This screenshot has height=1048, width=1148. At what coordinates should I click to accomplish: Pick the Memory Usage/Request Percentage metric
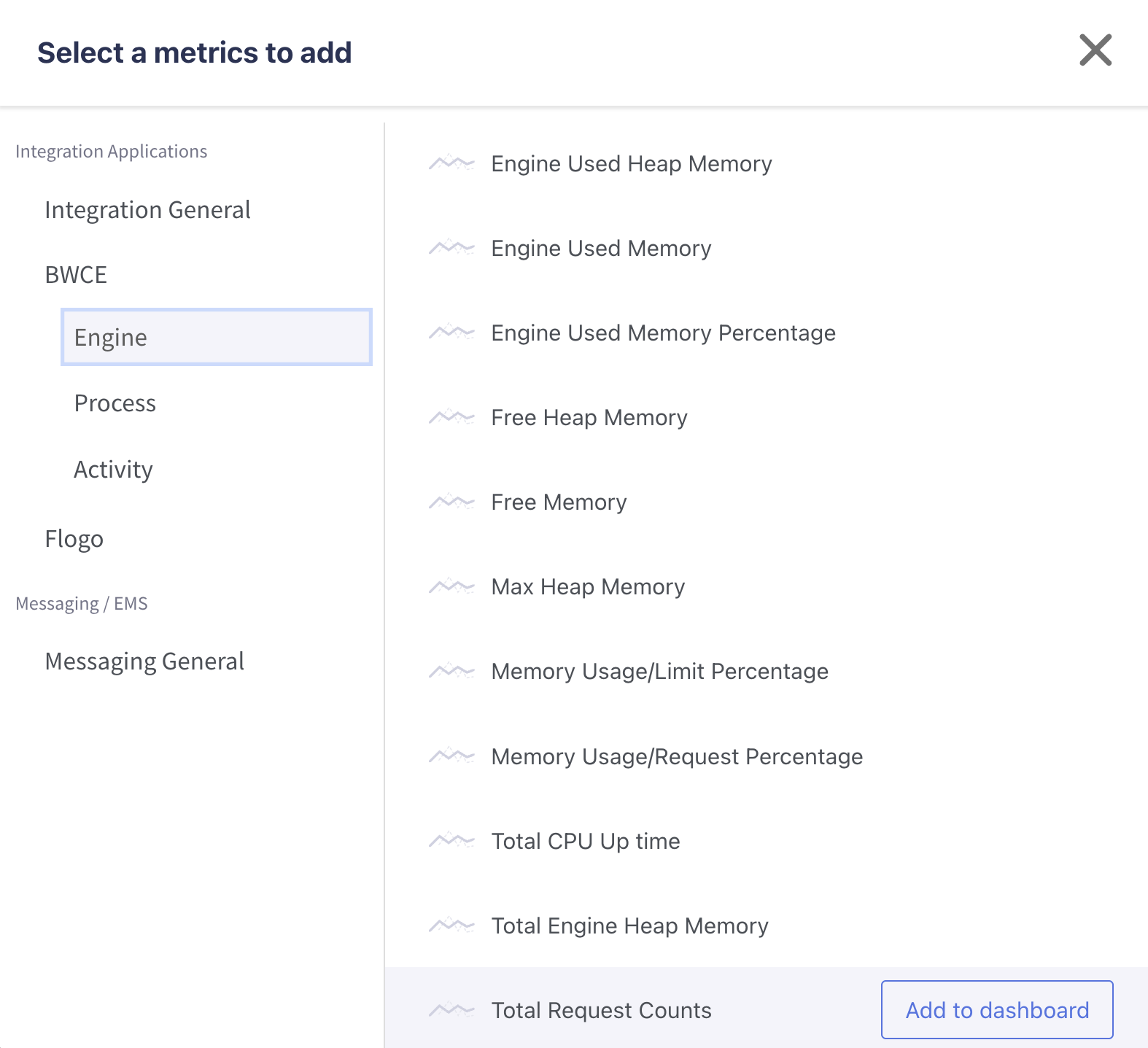677,757
